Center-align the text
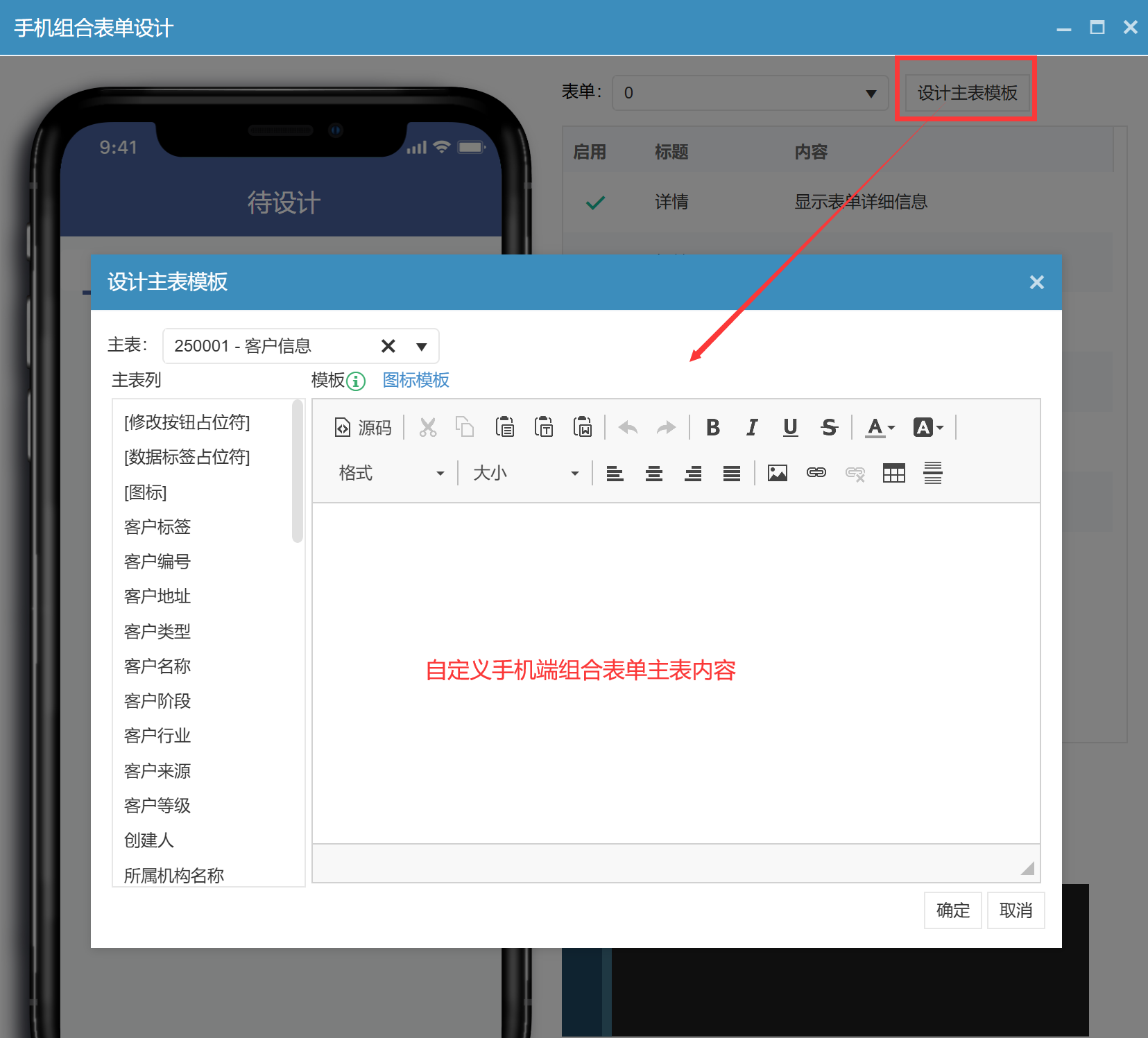 point(653,474)
